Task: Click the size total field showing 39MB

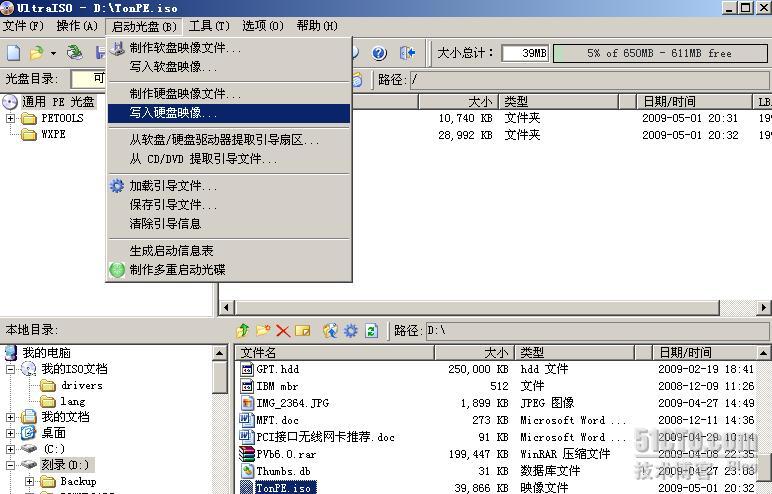Action: (525, 53)
